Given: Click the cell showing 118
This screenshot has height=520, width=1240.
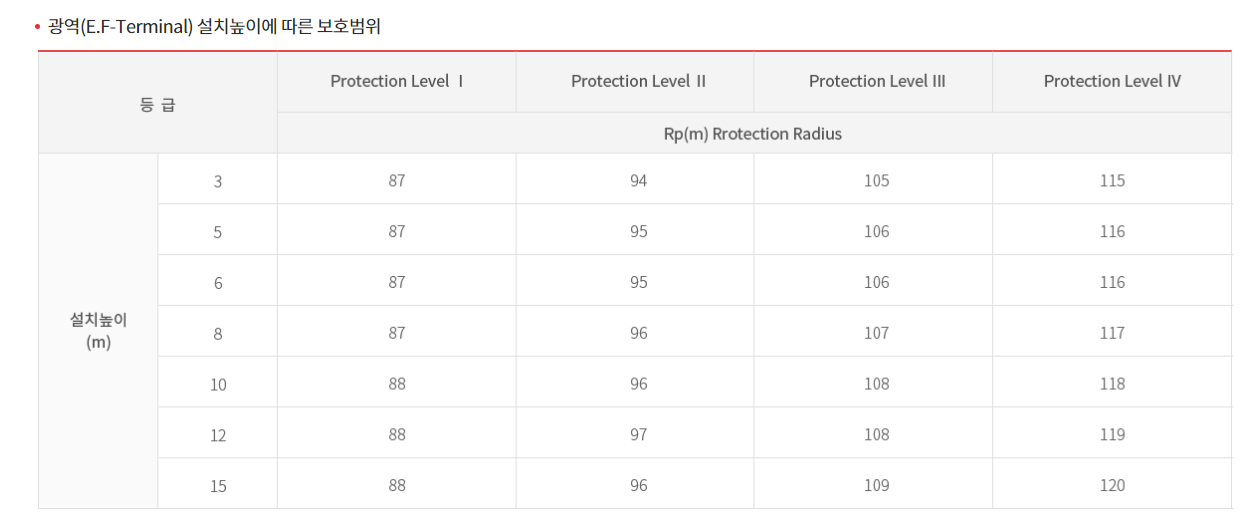Looking at the screenshot, I should pos(1112,384).
